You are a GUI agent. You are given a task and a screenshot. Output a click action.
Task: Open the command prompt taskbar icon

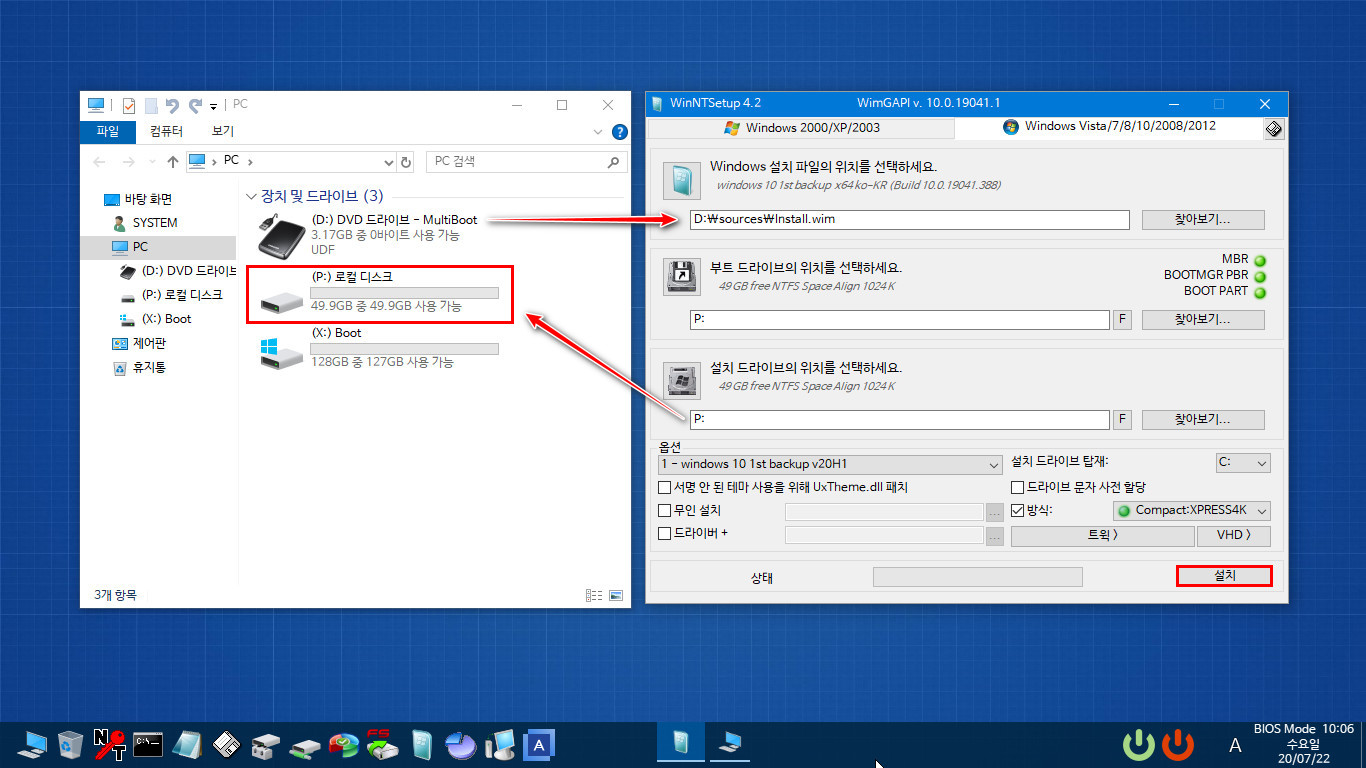(x=149, y=743)
